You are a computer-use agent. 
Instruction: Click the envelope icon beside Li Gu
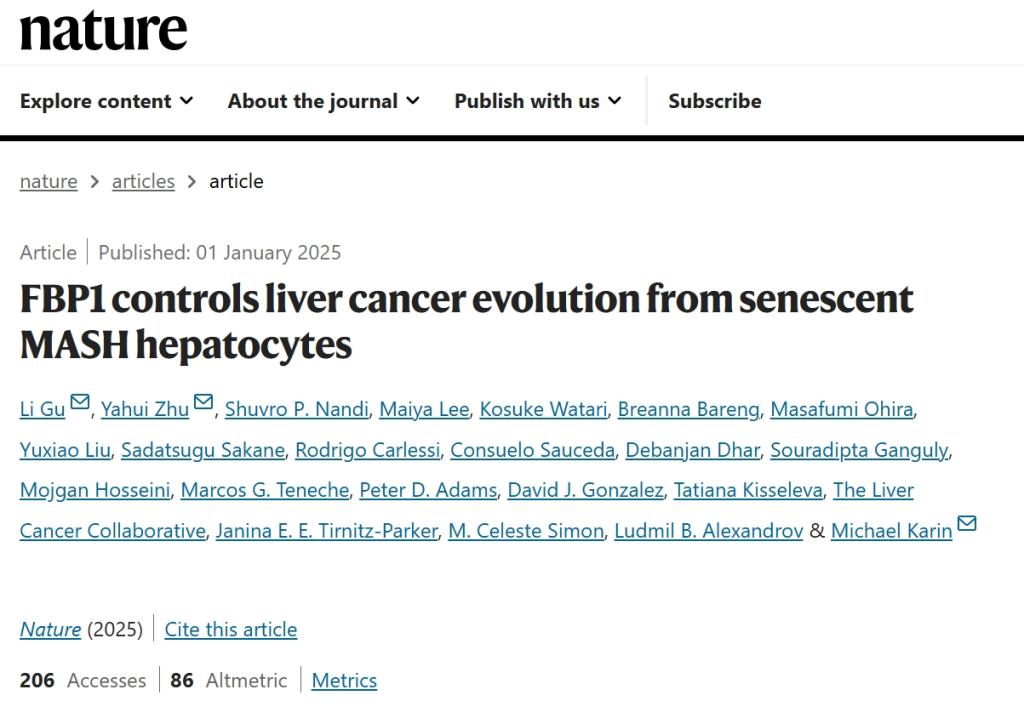[x=80, y=401]
